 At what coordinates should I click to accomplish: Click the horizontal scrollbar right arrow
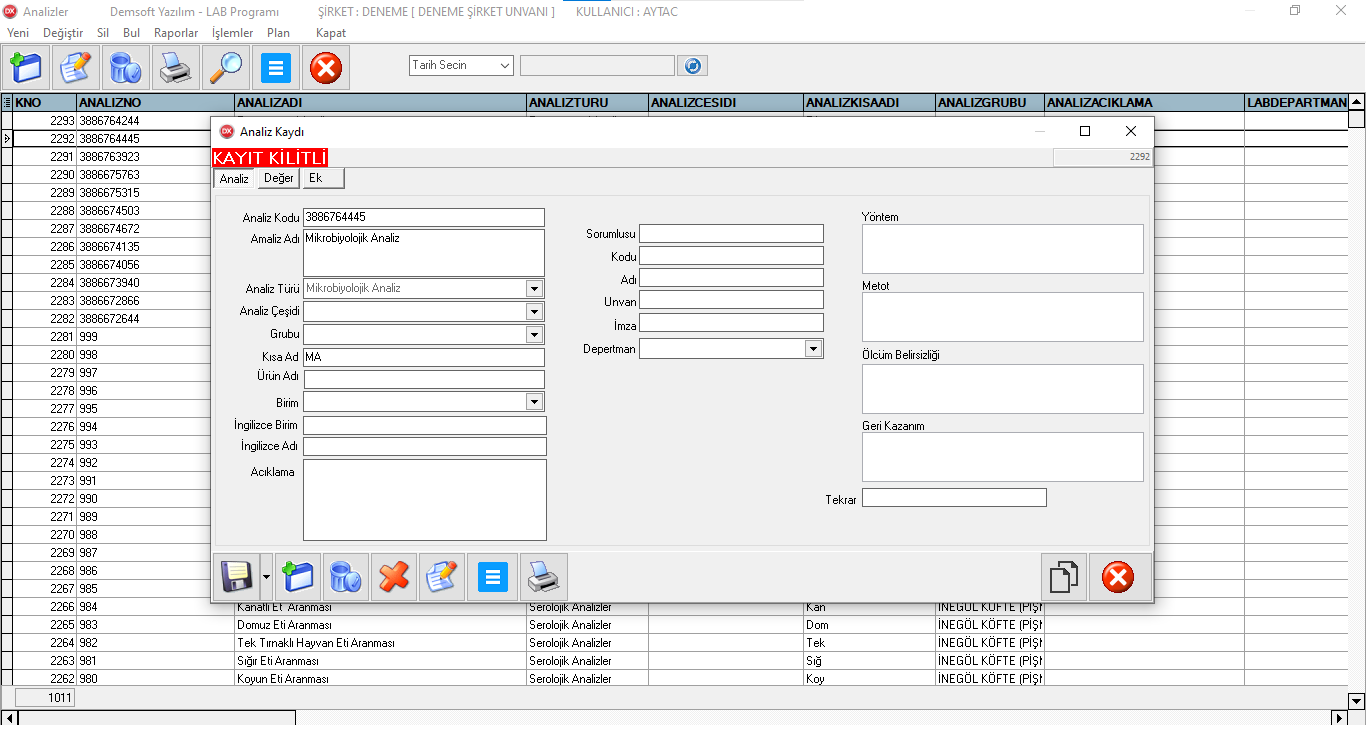pyautogui.click(x=1340, y=718)
